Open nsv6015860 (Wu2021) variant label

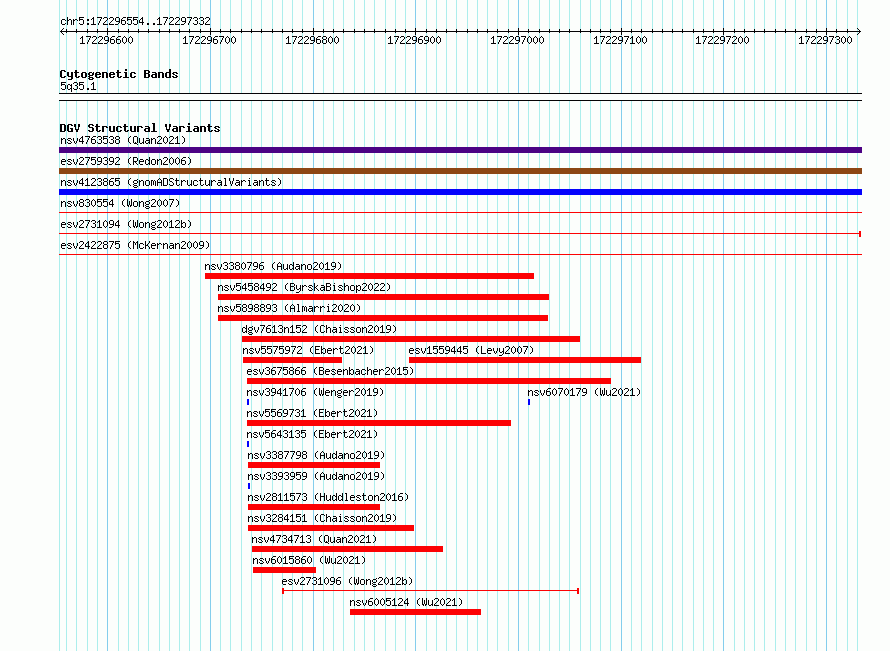309,560
